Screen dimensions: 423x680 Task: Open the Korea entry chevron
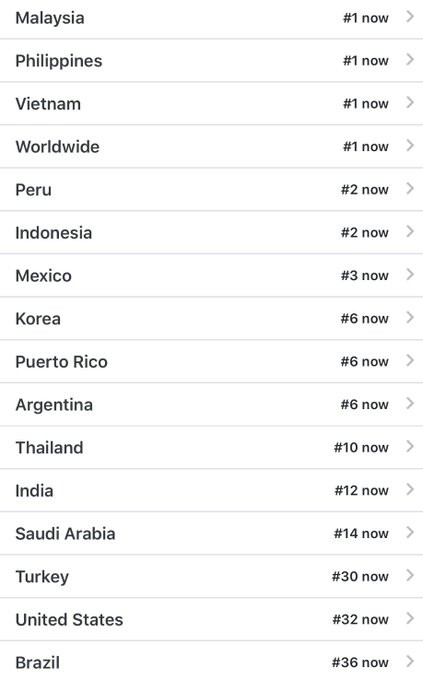[410, 317]
